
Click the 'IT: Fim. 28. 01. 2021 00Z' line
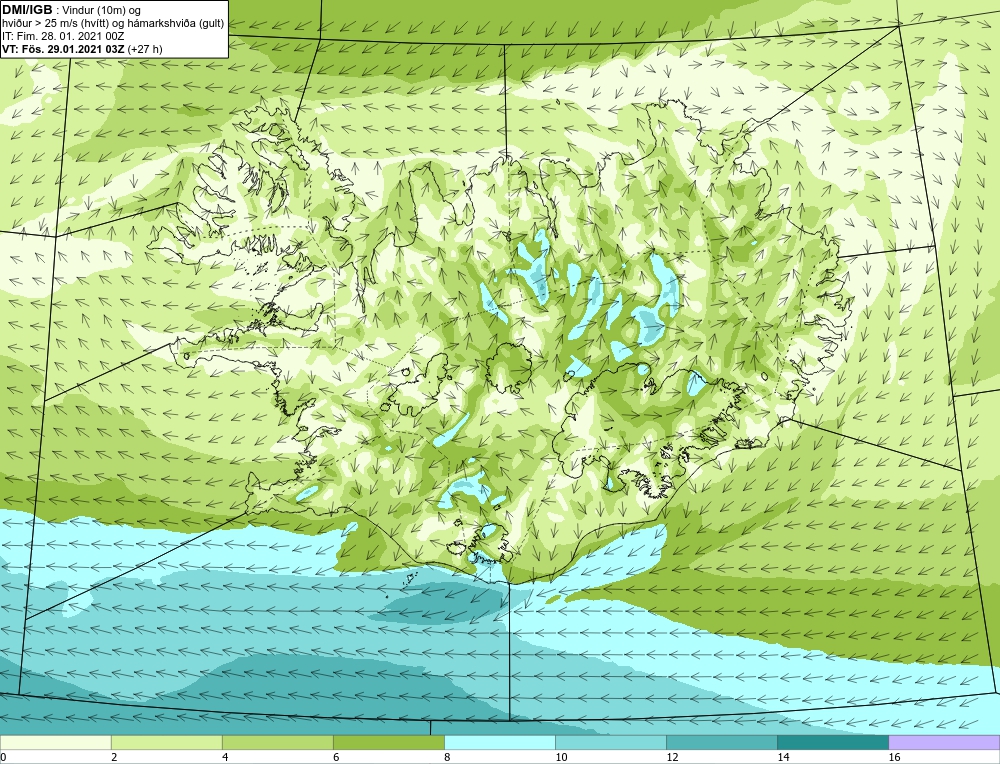(x=63, y=36)
